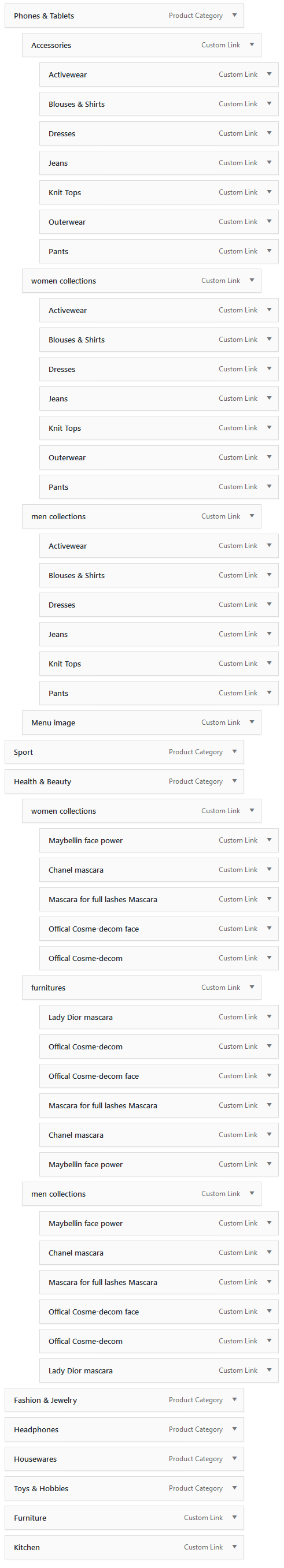Image resolution: width=284 pixels, height=1568 pixels.
Task: Select the Kitchen menu item bar
Action: coord(124,1547)
